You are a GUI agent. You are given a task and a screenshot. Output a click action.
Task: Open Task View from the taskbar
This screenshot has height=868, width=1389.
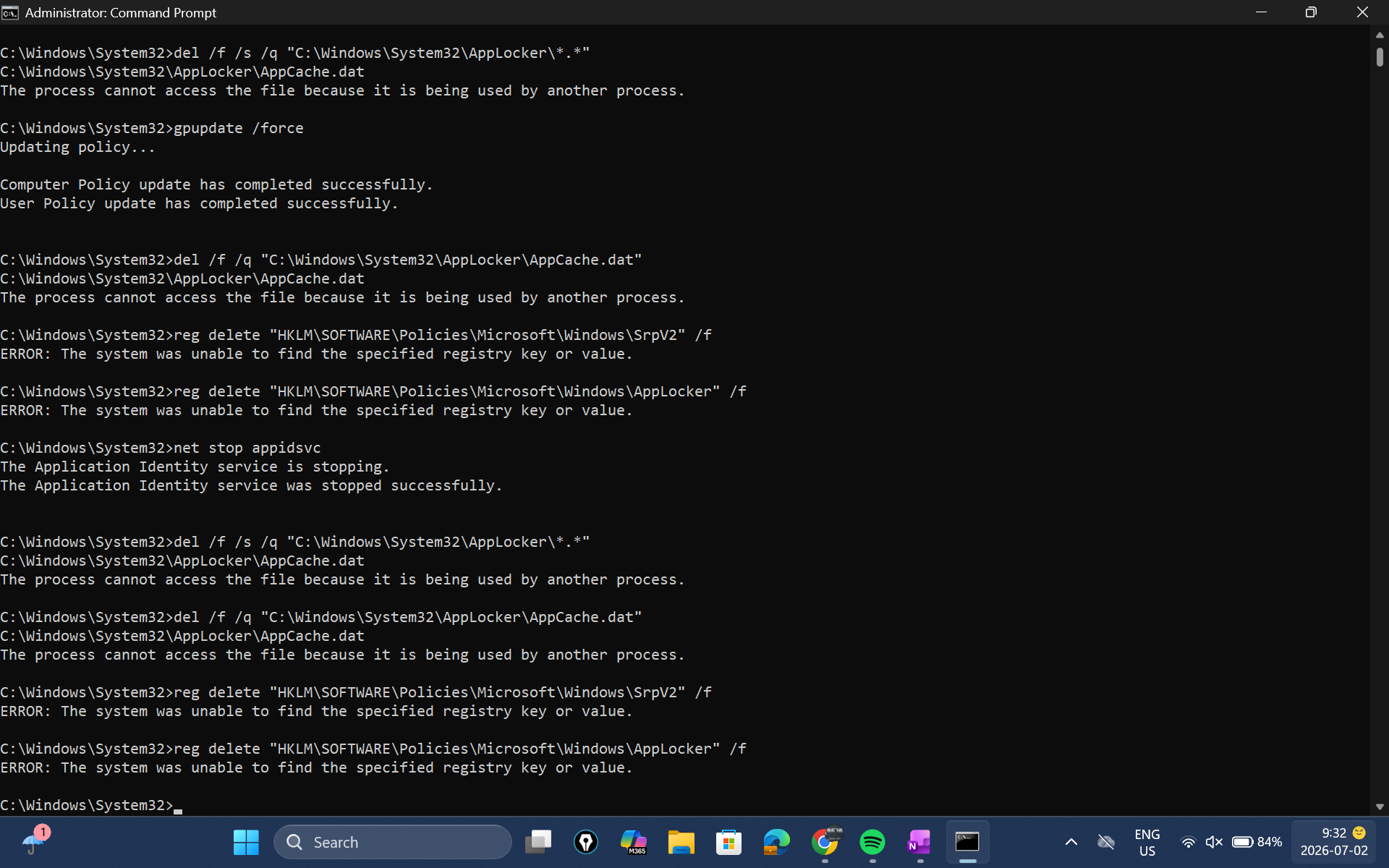[x=538, y=842]
